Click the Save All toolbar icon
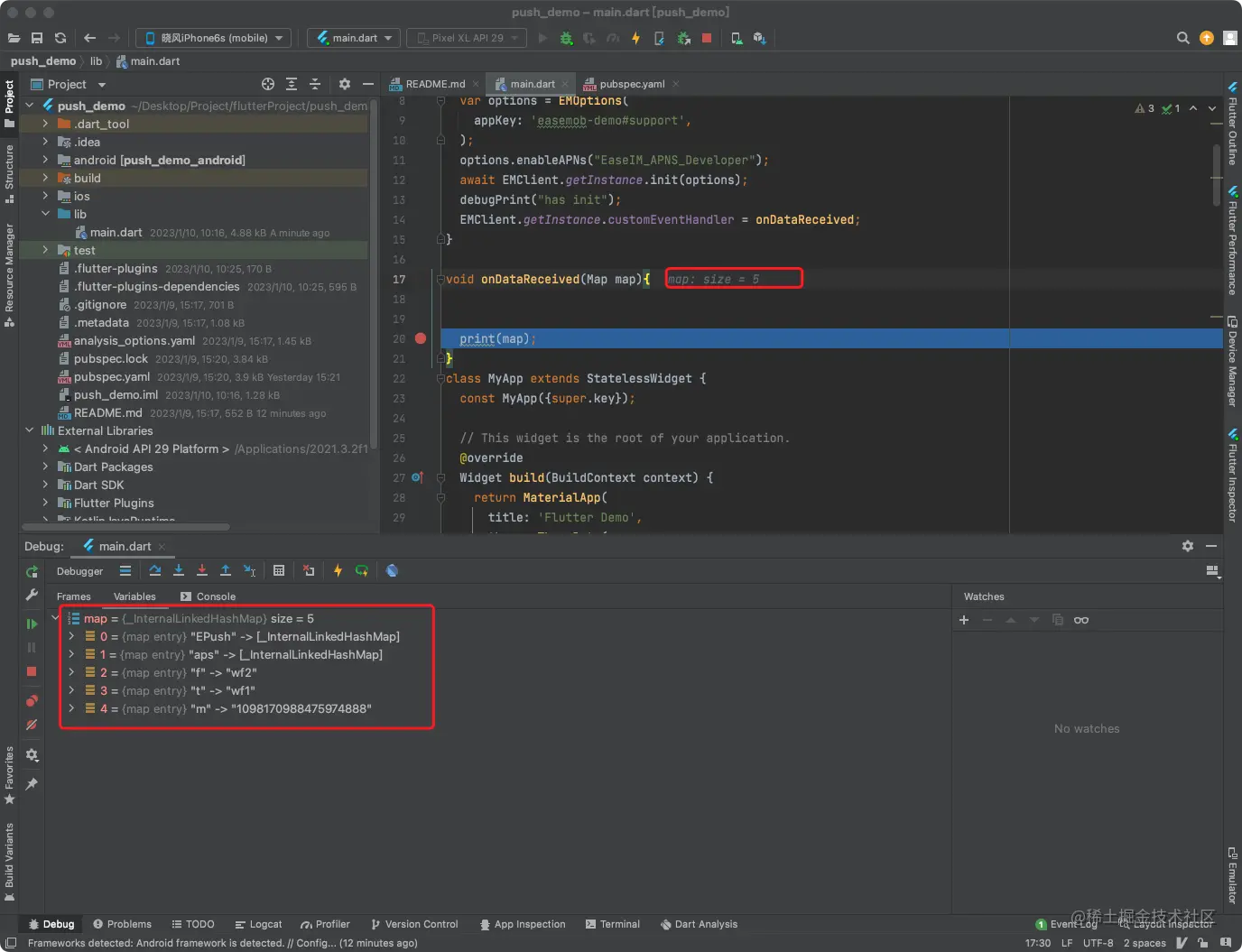This screenshot has width=1242, height=952. pyautogui.click(x=37, y=38)
